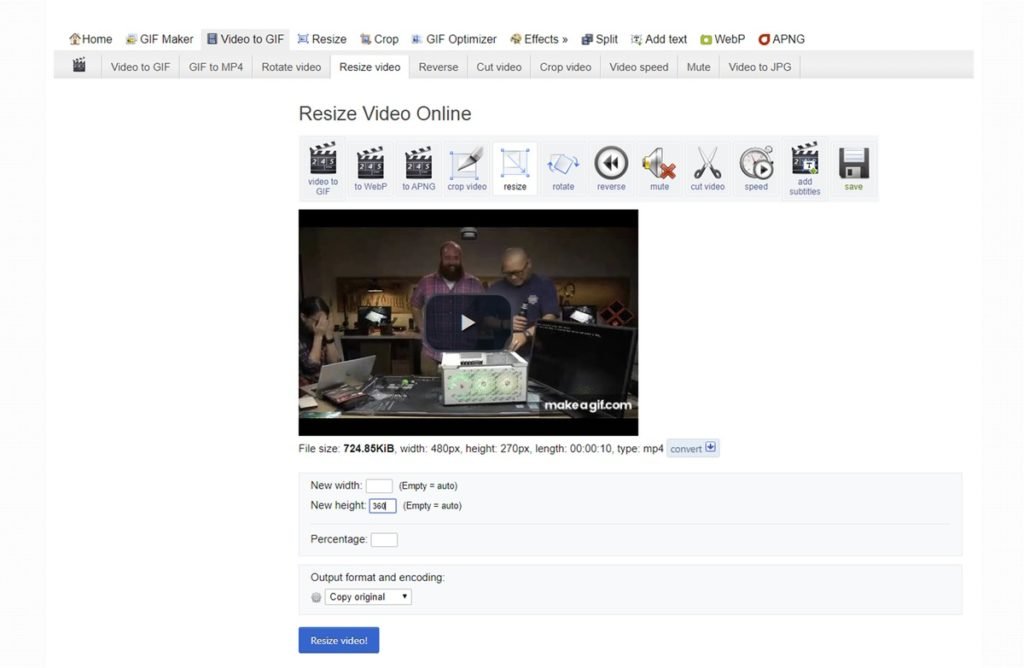Switch to the Crop video tab

566,67
